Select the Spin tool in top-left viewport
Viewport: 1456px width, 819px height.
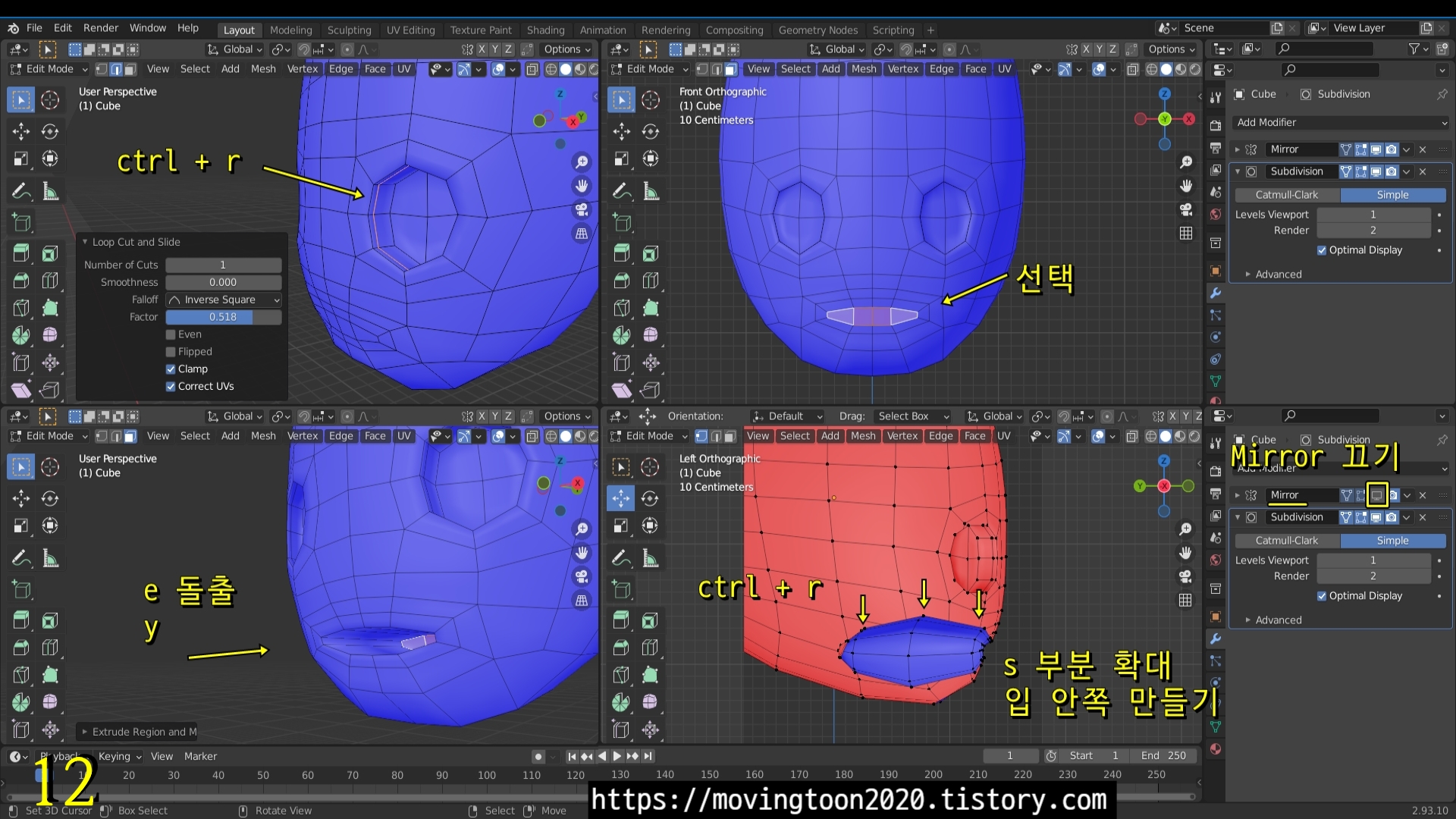tap(21, 335)
